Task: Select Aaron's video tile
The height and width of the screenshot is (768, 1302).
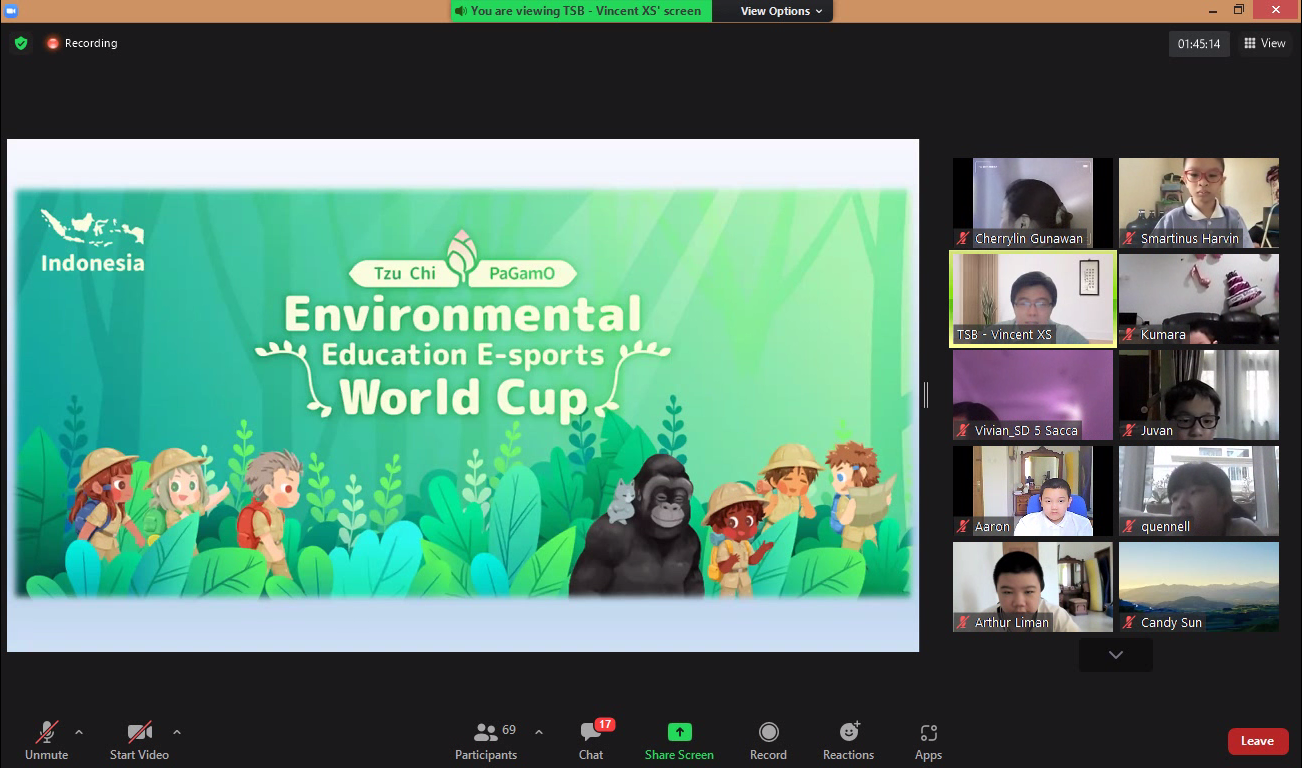Action: [x=1033, y=491]
